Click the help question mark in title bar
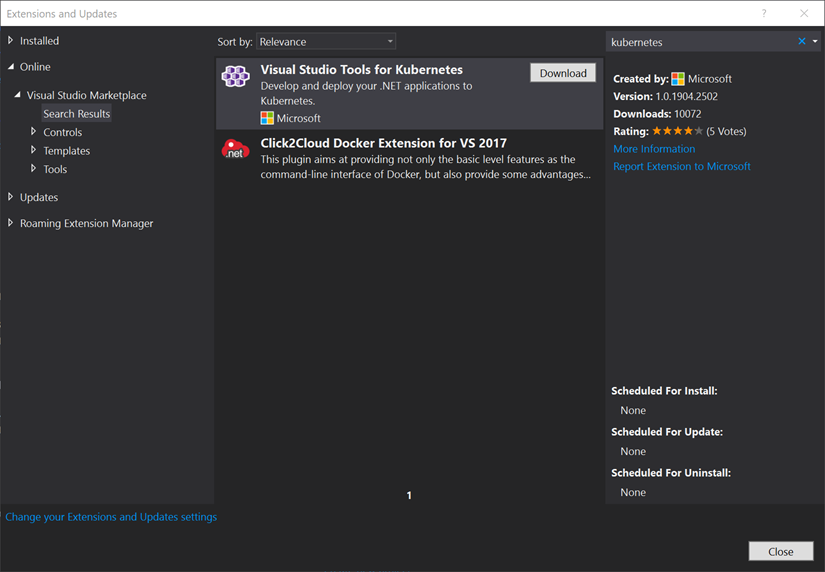 [x=764, y=14]
